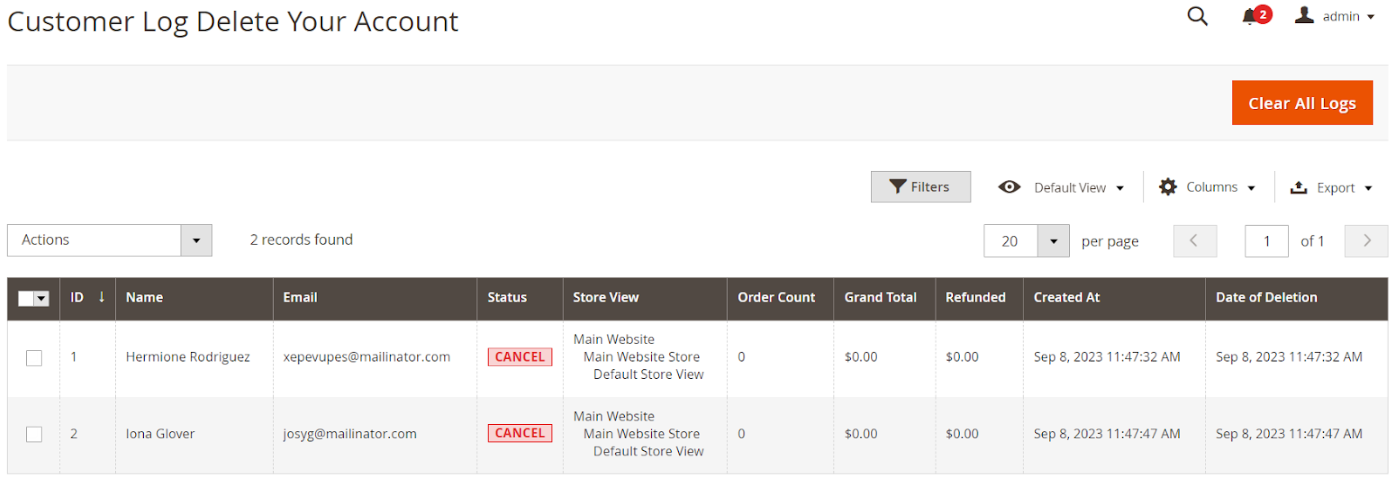Click the admin user account icon

[1304, 16]
